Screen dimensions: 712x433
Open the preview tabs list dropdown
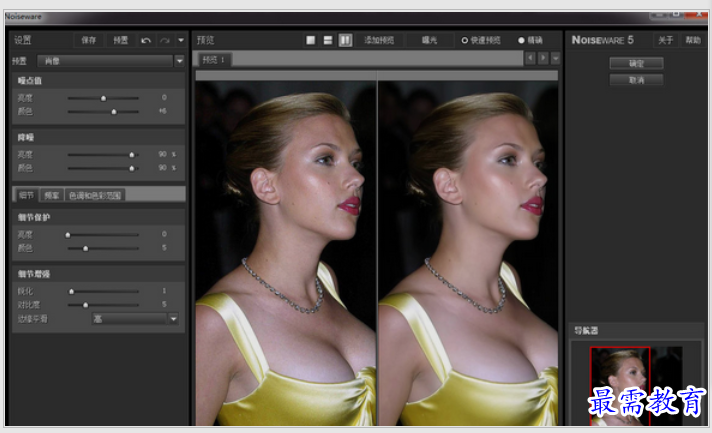click(555, 59)
